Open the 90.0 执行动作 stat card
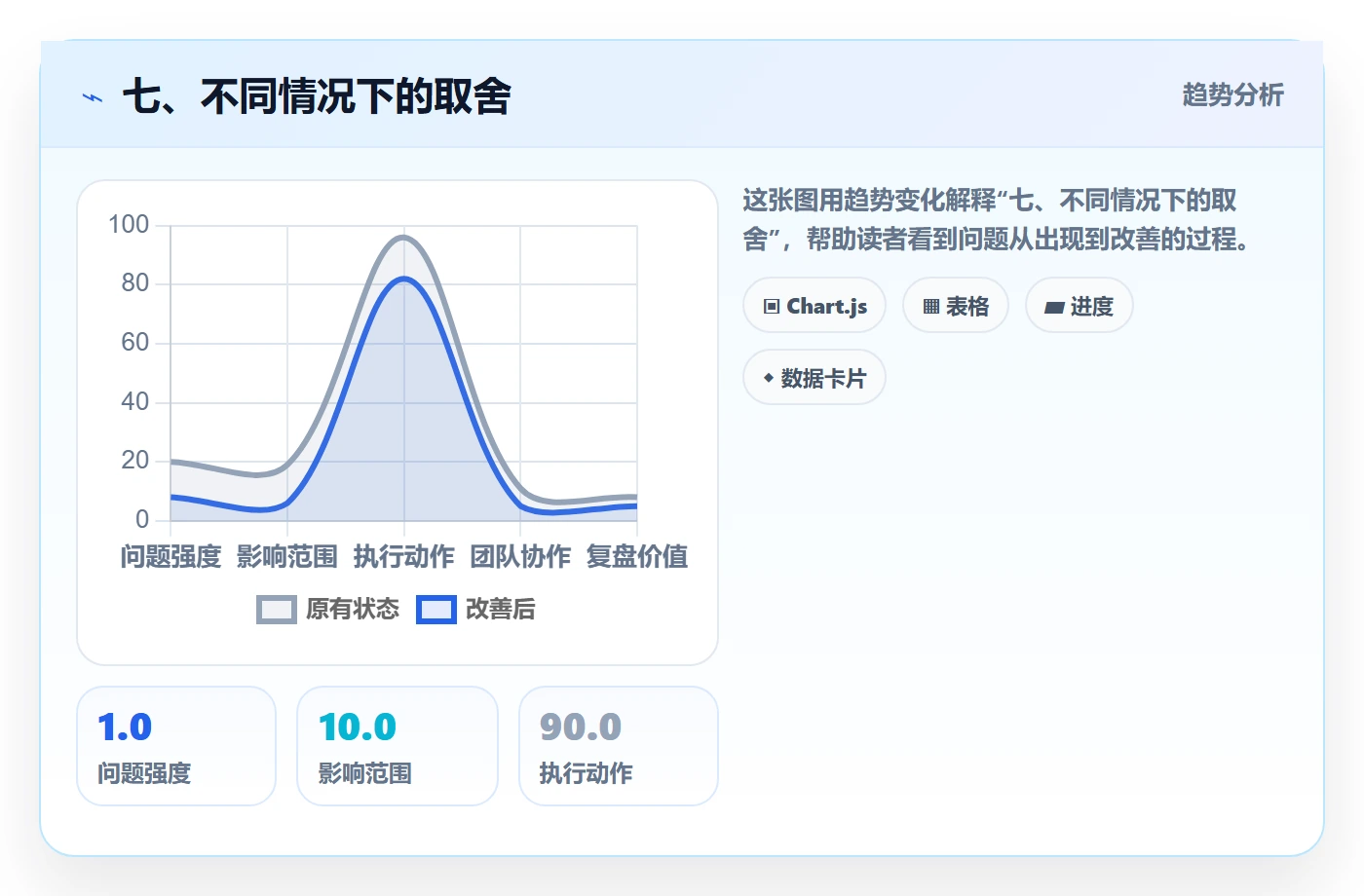The height and width of the screenshot is (896, 1364). point(619,746)
